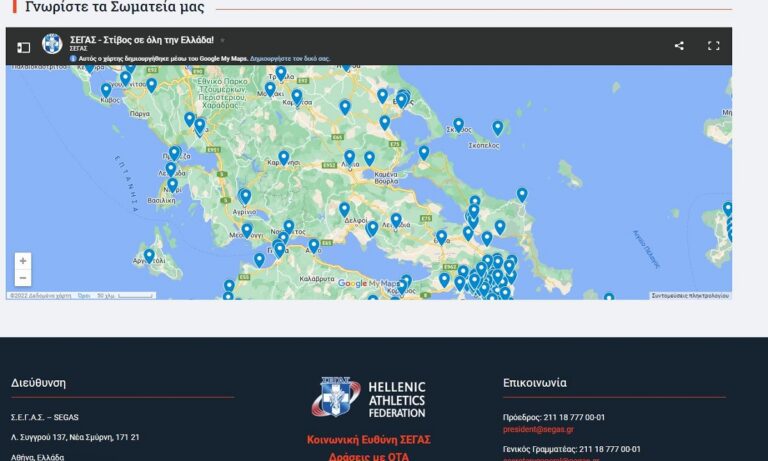Select the pin at Ναύπακτος
The image size is (768, 461).
pyautogui.click(x=289, y=227)
